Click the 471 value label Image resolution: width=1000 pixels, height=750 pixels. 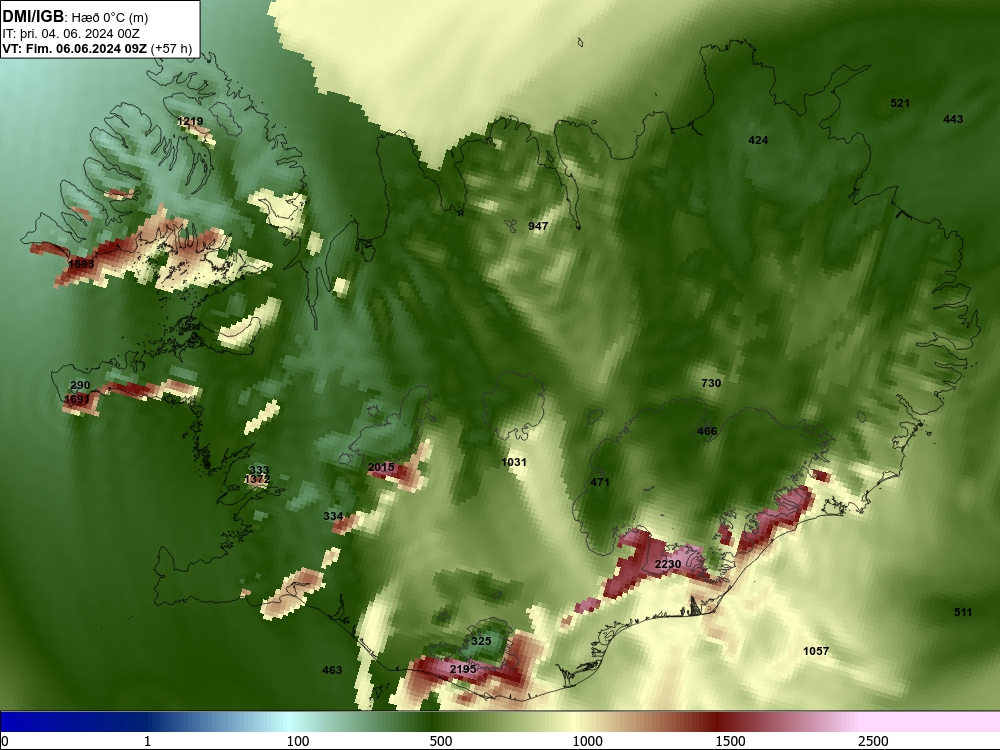click(599, 482)
